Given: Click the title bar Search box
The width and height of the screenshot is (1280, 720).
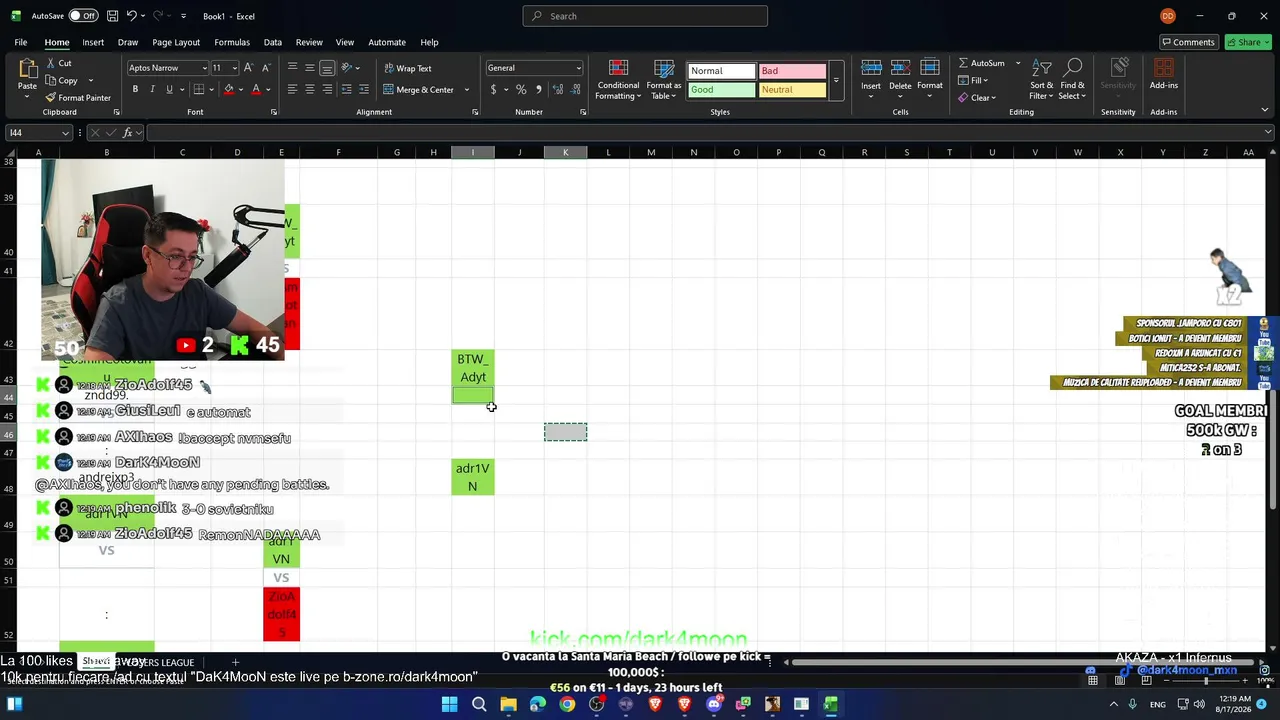Looking at the screenshot, I should point(645,16).
